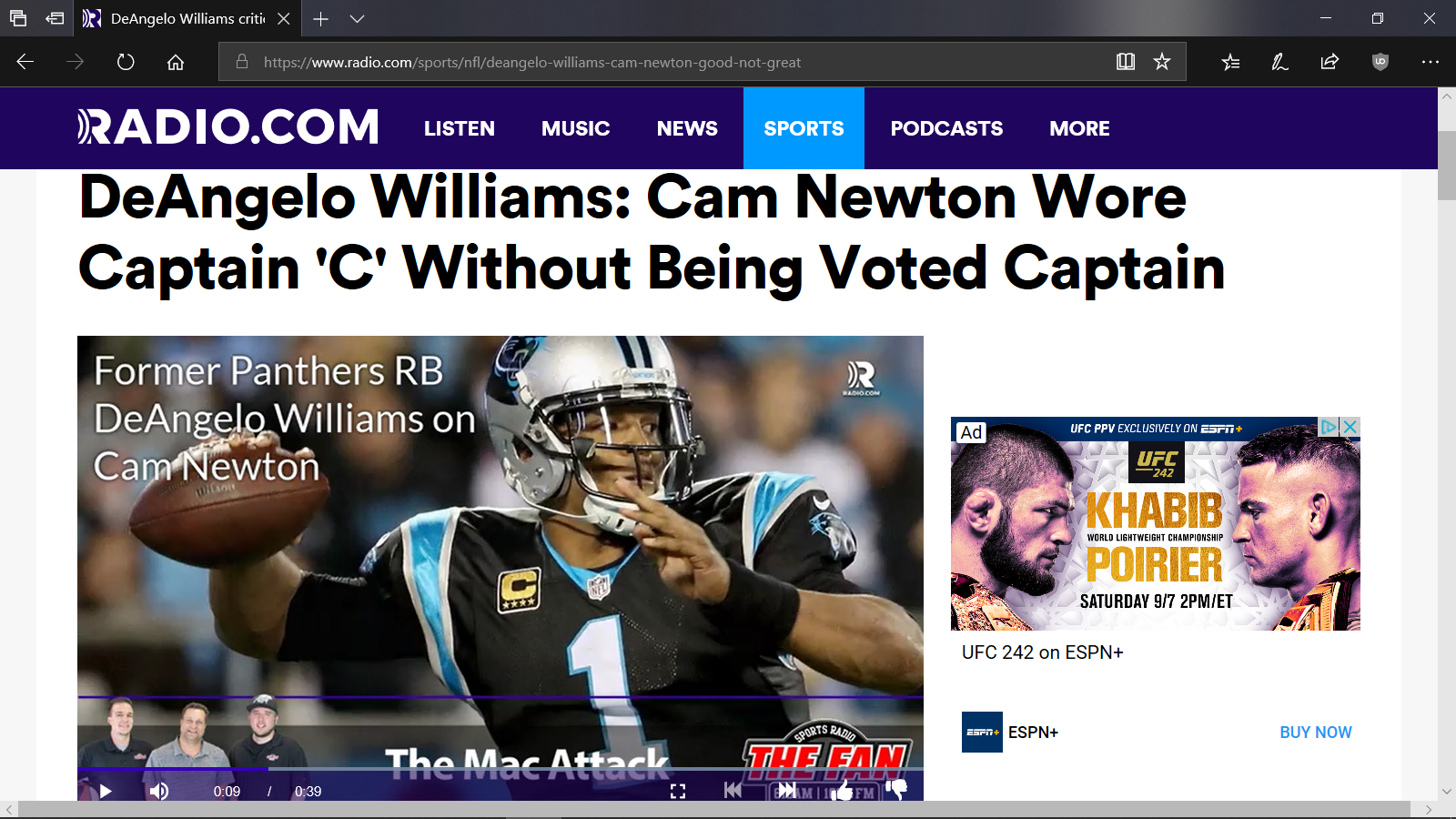Play the Cam Newton video
This screenshot has width=1456, height=819.
106,791
